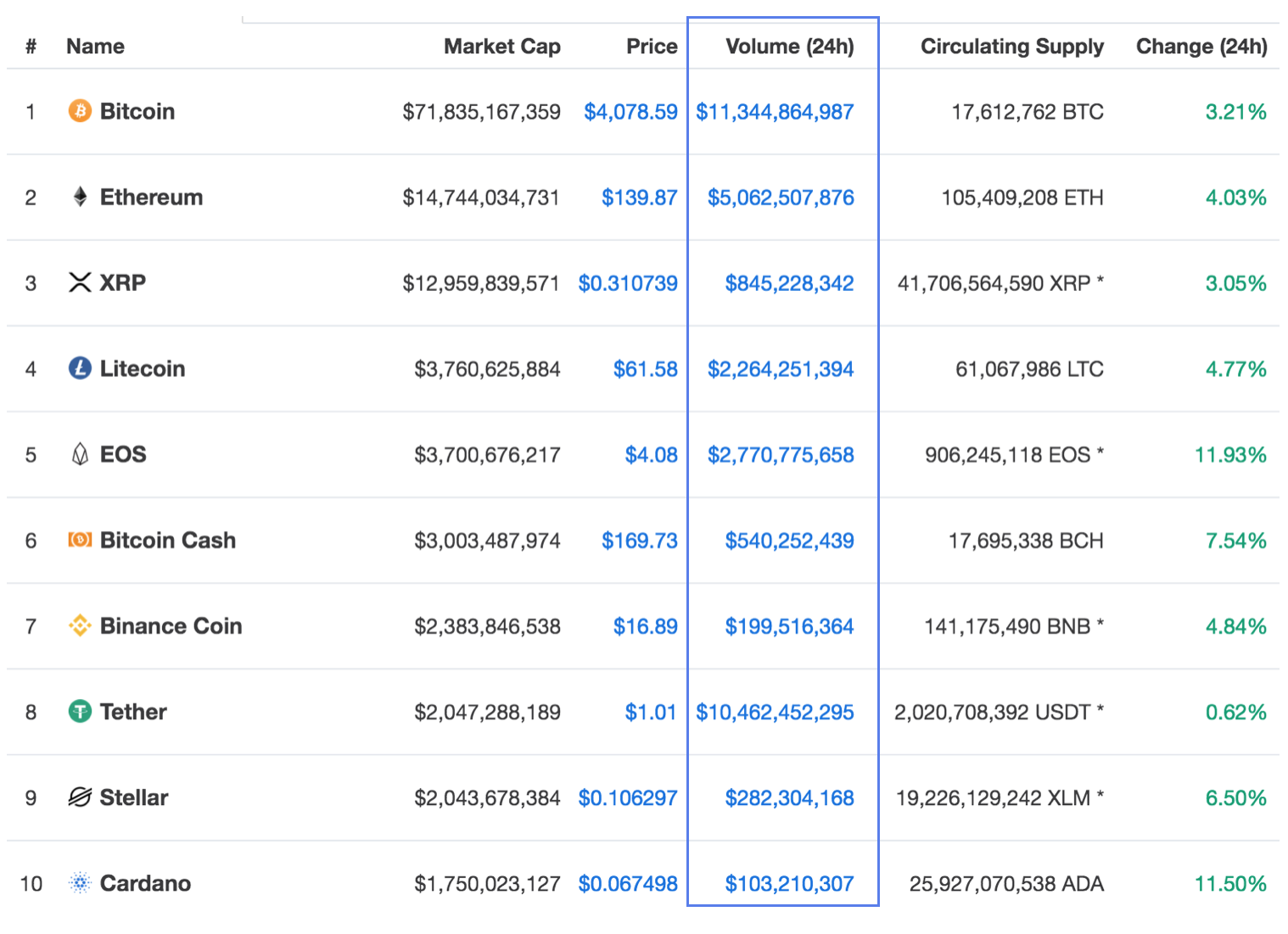Click Binance Coin volume $199,516,364
The width and height of the screenshot is (1288, 934).
coord(789,626)
